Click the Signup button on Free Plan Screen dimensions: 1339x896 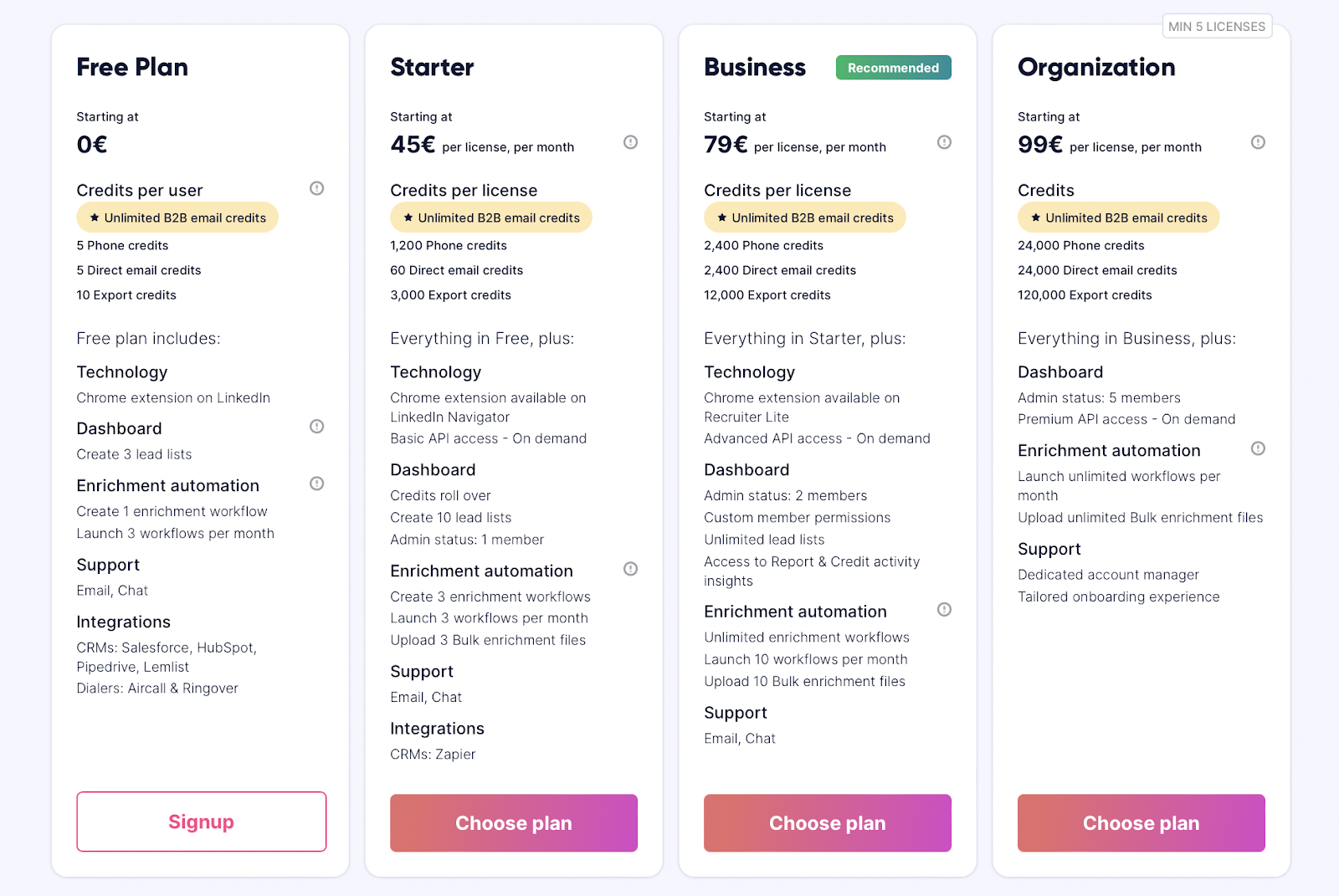click(201, 822)
